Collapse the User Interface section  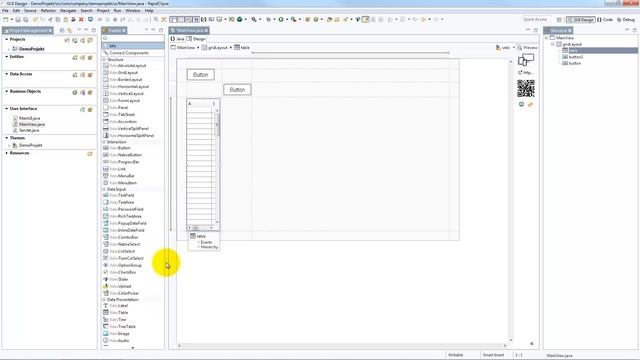click(x=7, y=109)
